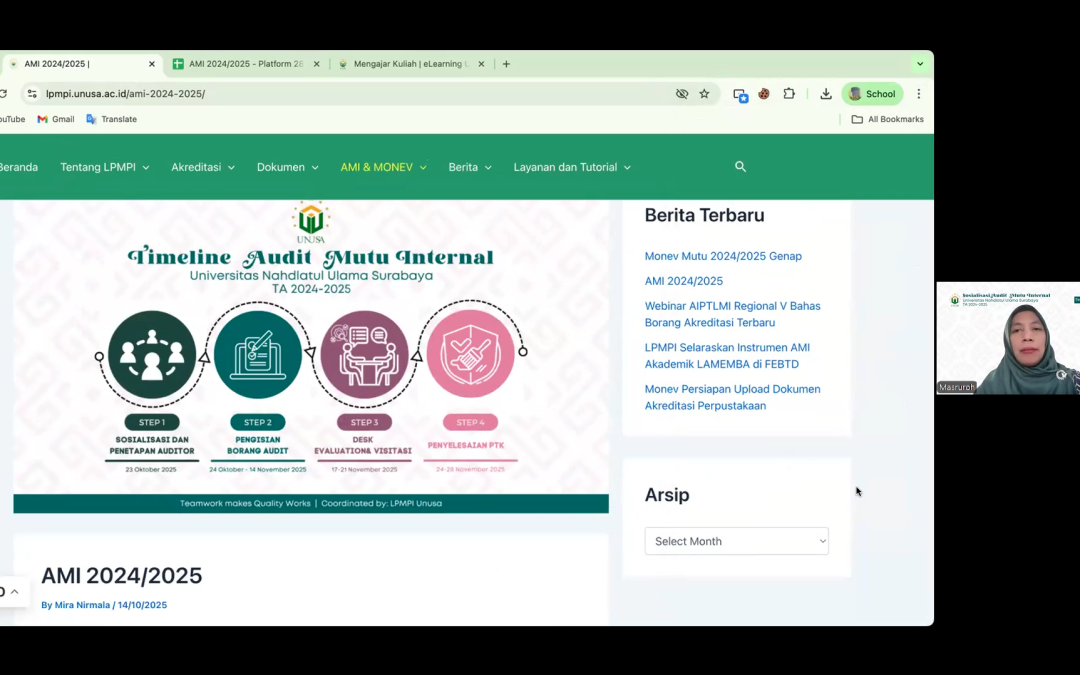Click the site search magnifier icon
The width and height of the screenshot is (1080, 675).
tap(740, 167)
